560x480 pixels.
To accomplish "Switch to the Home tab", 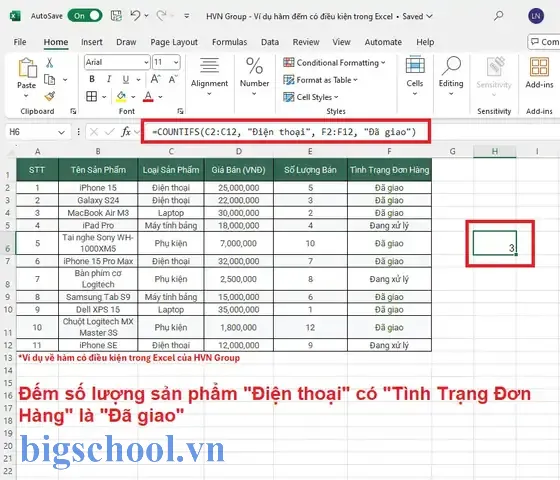I will (56, 42).
